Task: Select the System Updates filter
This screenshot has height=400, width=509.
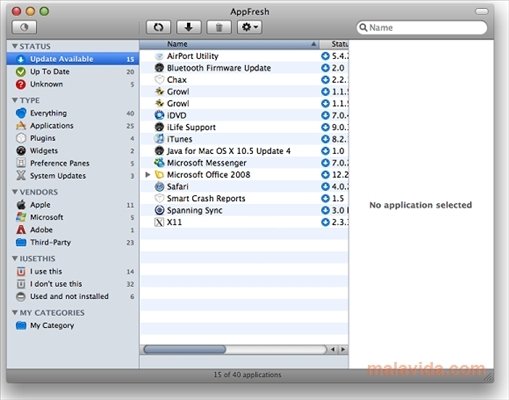Action: pos(73,176)
